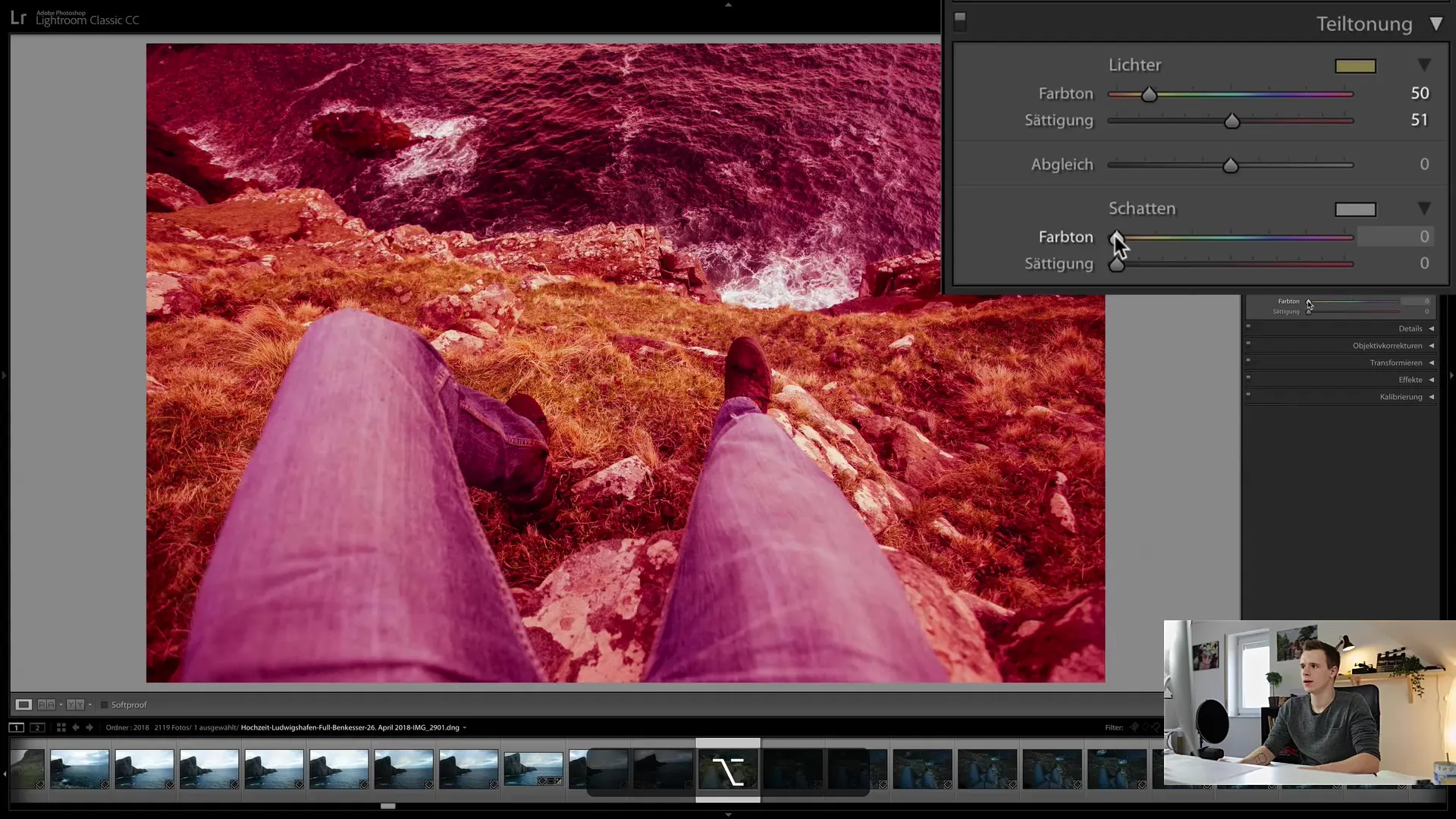Click Lichter Farbton value 50
Screen dimensions: 1456x819
[x=1420, y=93]
